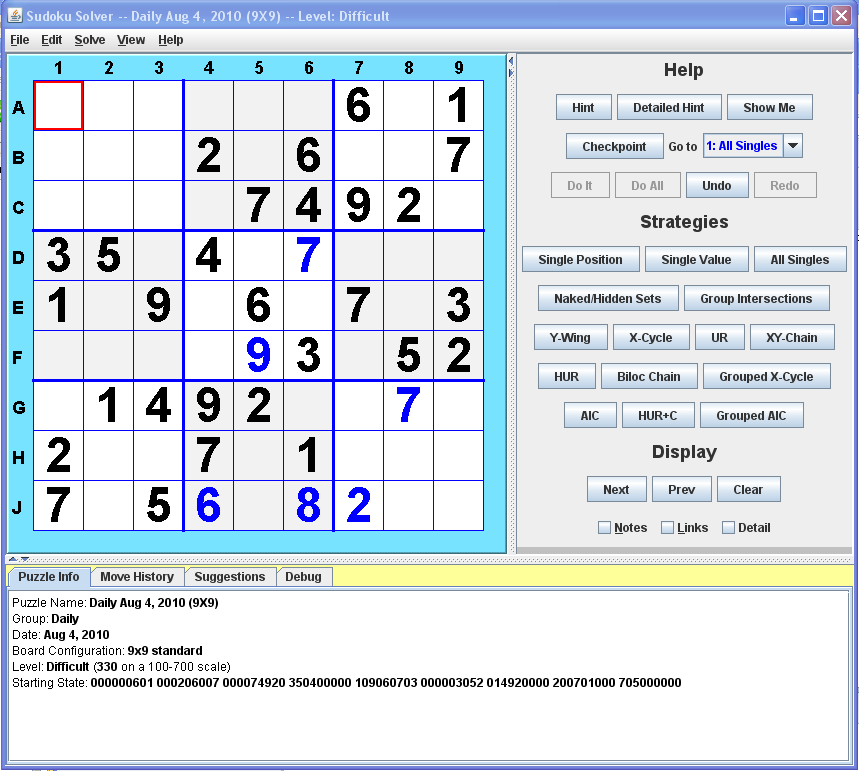
Task: Click the Do It button
Action: [x=580, y=185]
